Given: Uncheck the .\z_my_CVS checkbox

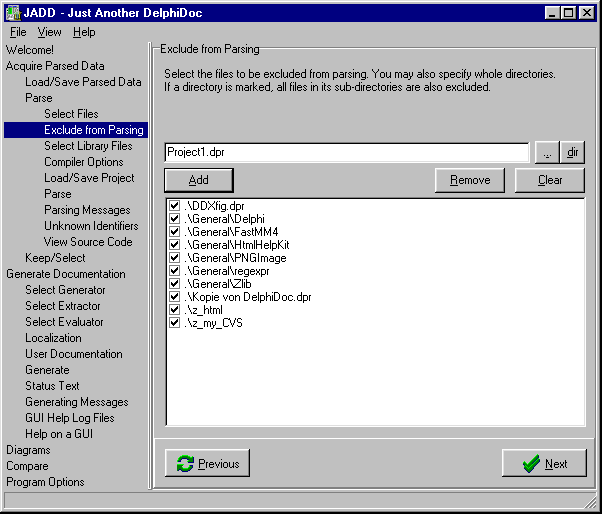Looking at the screenshot, I should click(x=175, y=323).
